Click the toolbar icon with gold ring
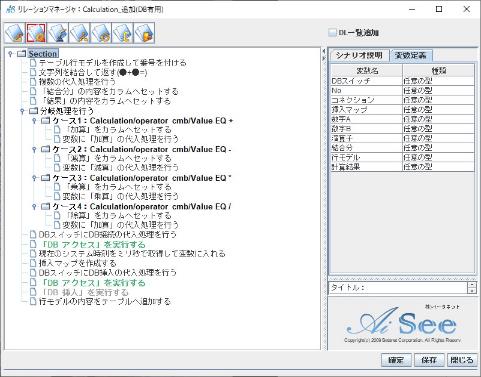This screenshot has height=377, width=481. [x=101, y=33]
